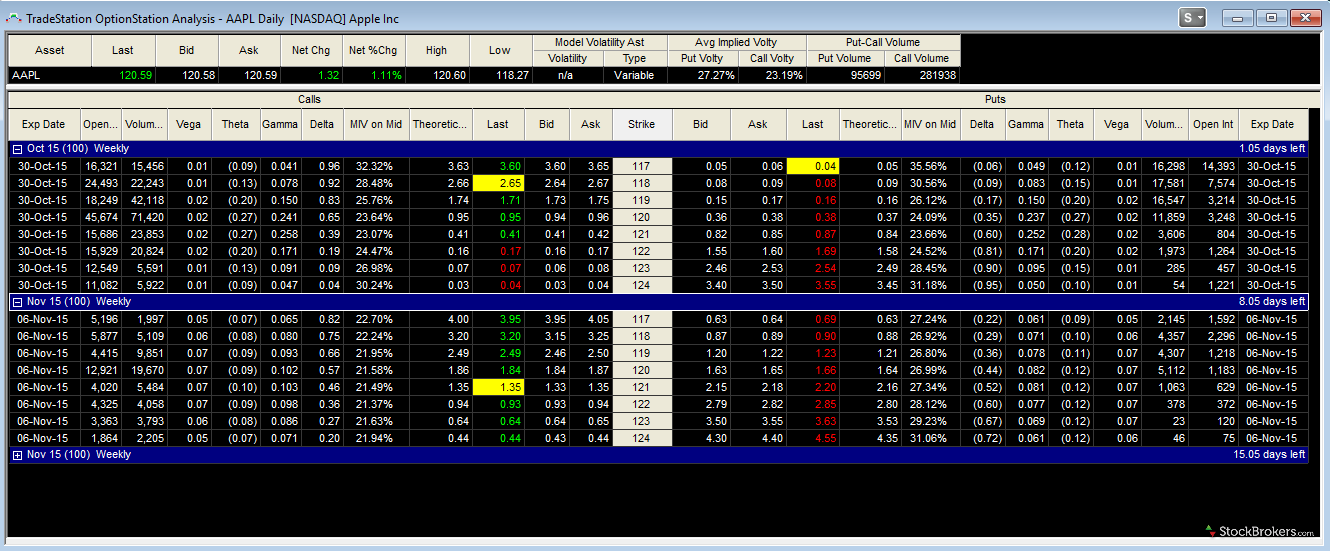Click highlighted put last 0.04
Image resolution: width=1330 pixels, height=551 pixels.
[812, 166]
